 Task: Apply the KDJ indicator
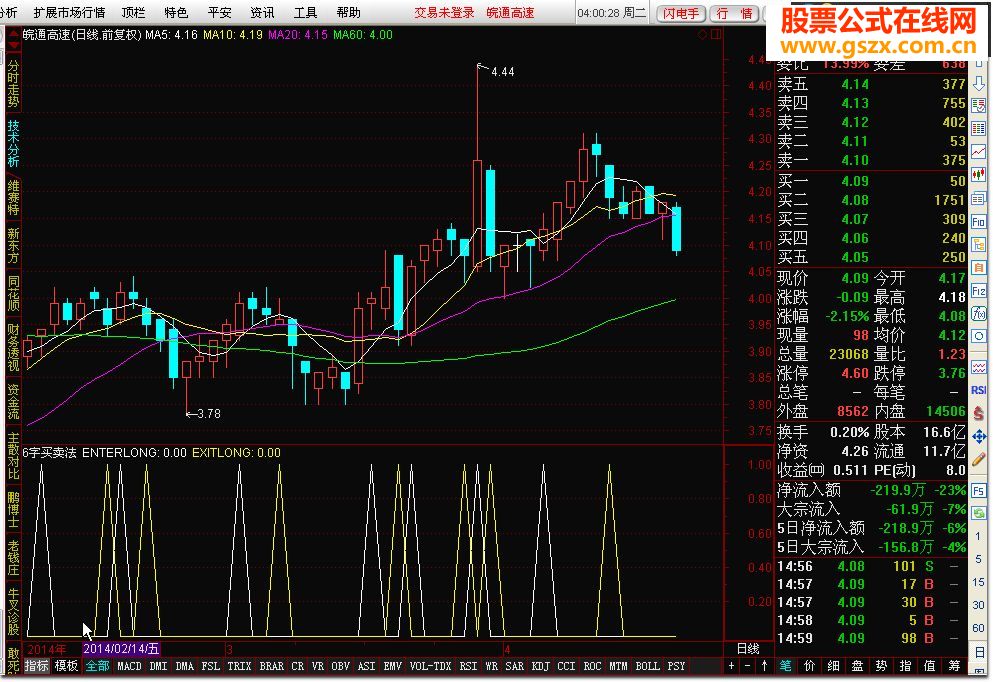click(540, 666)
